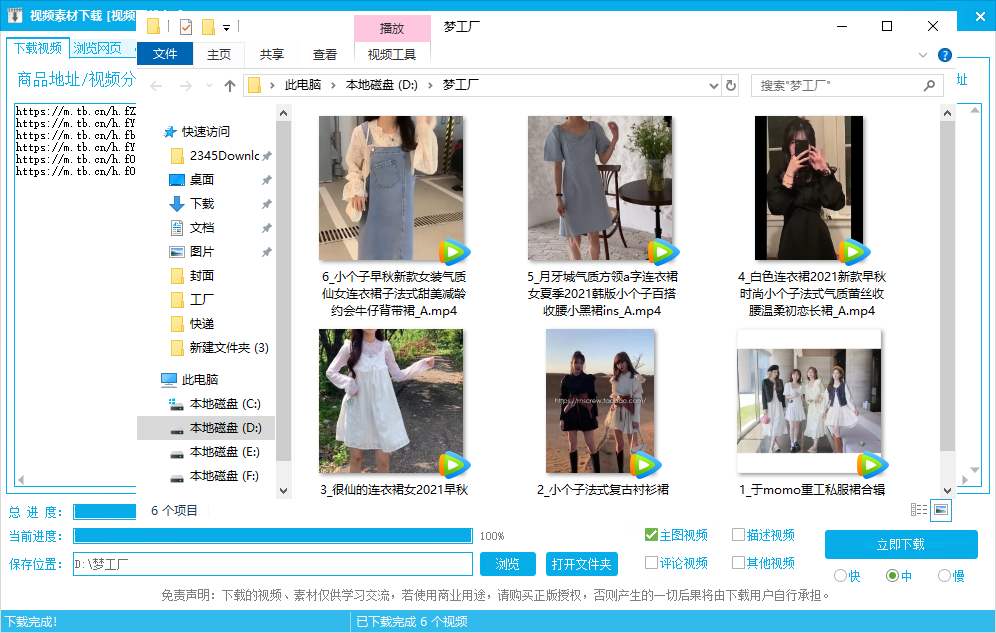The width and height of the screenshot is (996, 633).
Task: Click the up-one-level arrow in navigation bar
Action: (x=230, y=86)
